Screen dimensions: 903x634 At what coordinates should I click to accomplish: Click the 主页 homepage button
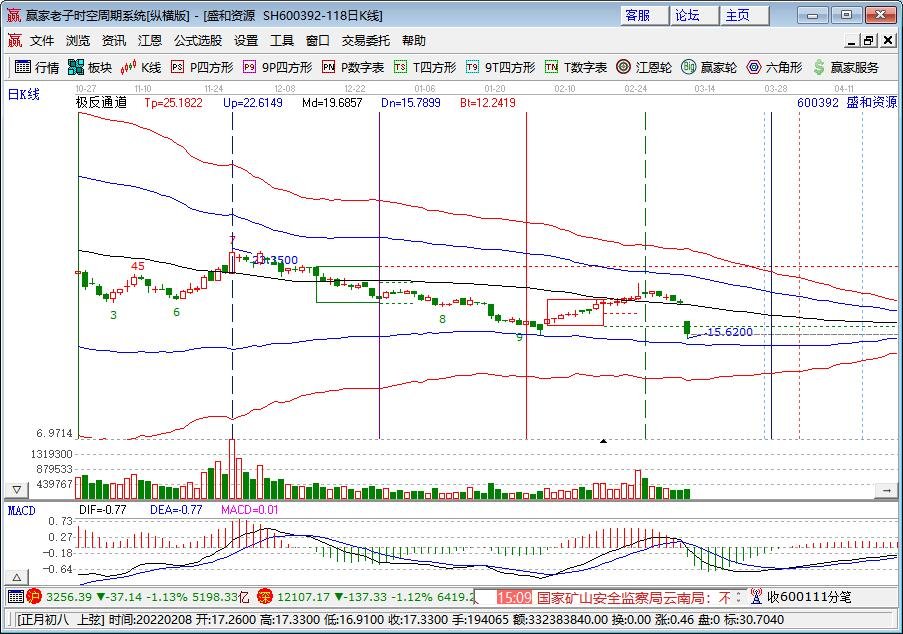[745, 16]
